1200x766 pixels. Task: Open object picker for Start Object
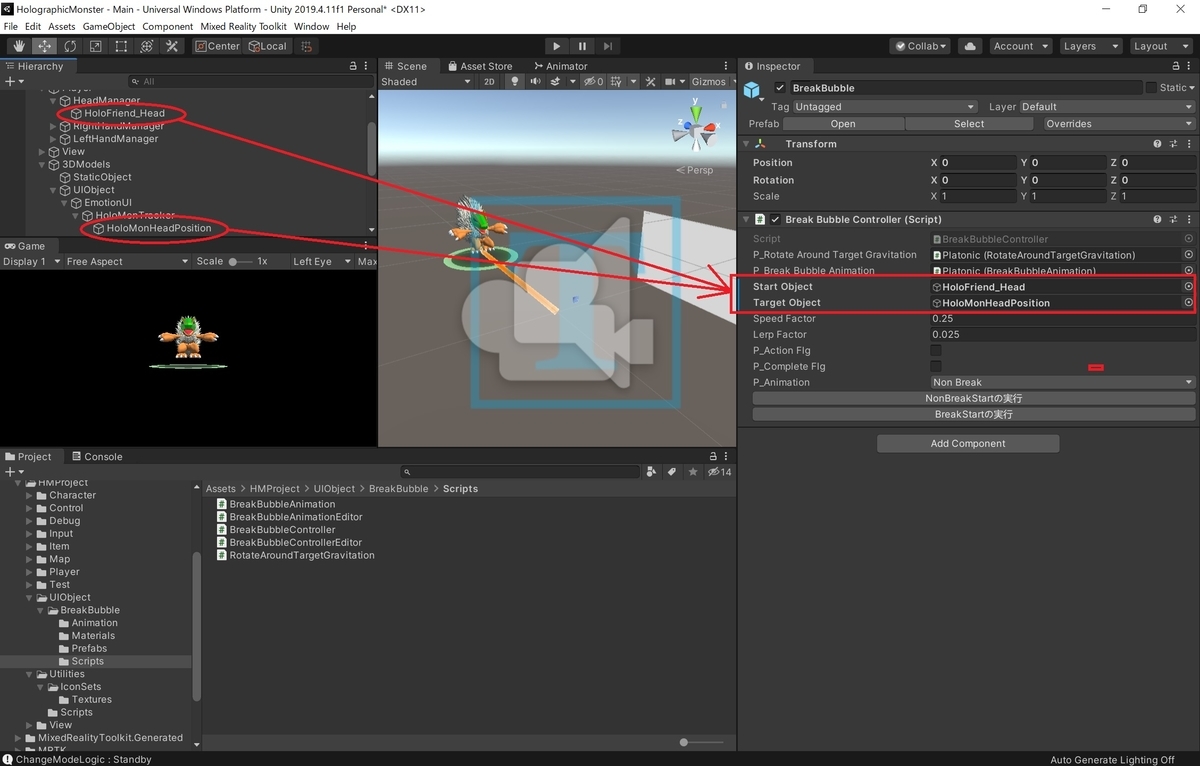click(x=1188, y=286)
